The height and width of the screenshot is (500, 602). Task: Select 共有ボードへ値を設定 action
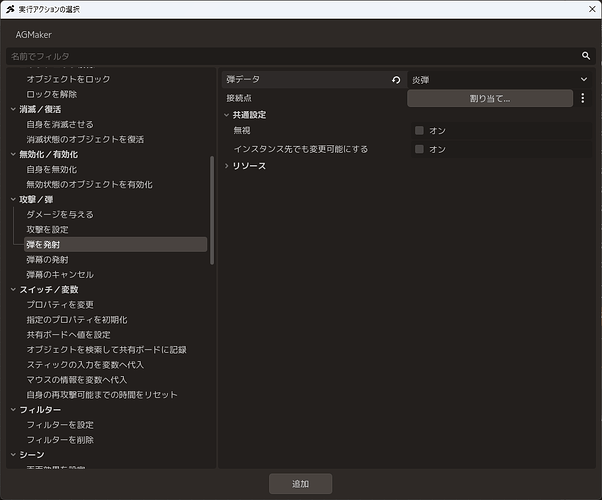coord(68,335)
